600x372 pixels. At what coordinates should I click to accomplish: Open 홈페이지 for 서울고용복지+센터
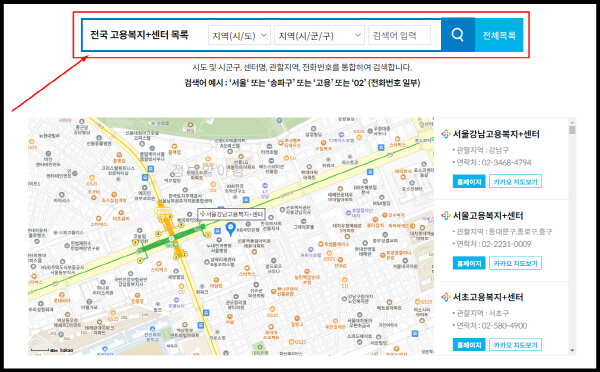(469, 263)
